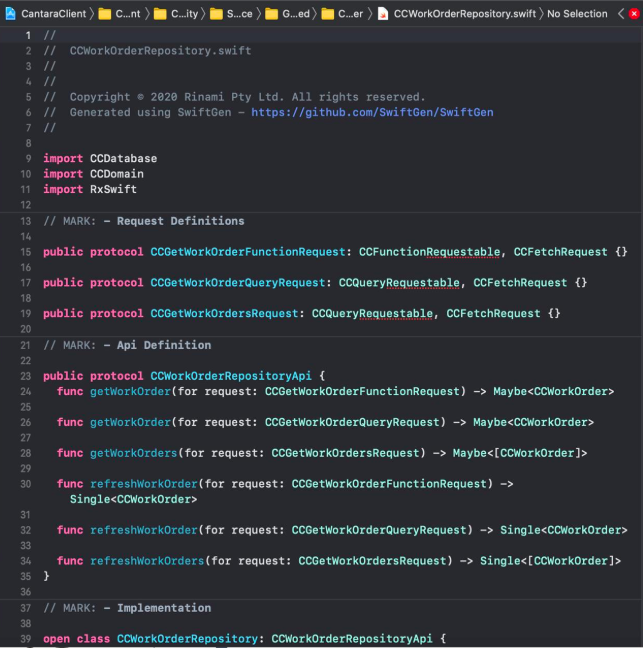Click the CCWorkOrderRepositoryApi protocol name declaration

pos(230,376)
